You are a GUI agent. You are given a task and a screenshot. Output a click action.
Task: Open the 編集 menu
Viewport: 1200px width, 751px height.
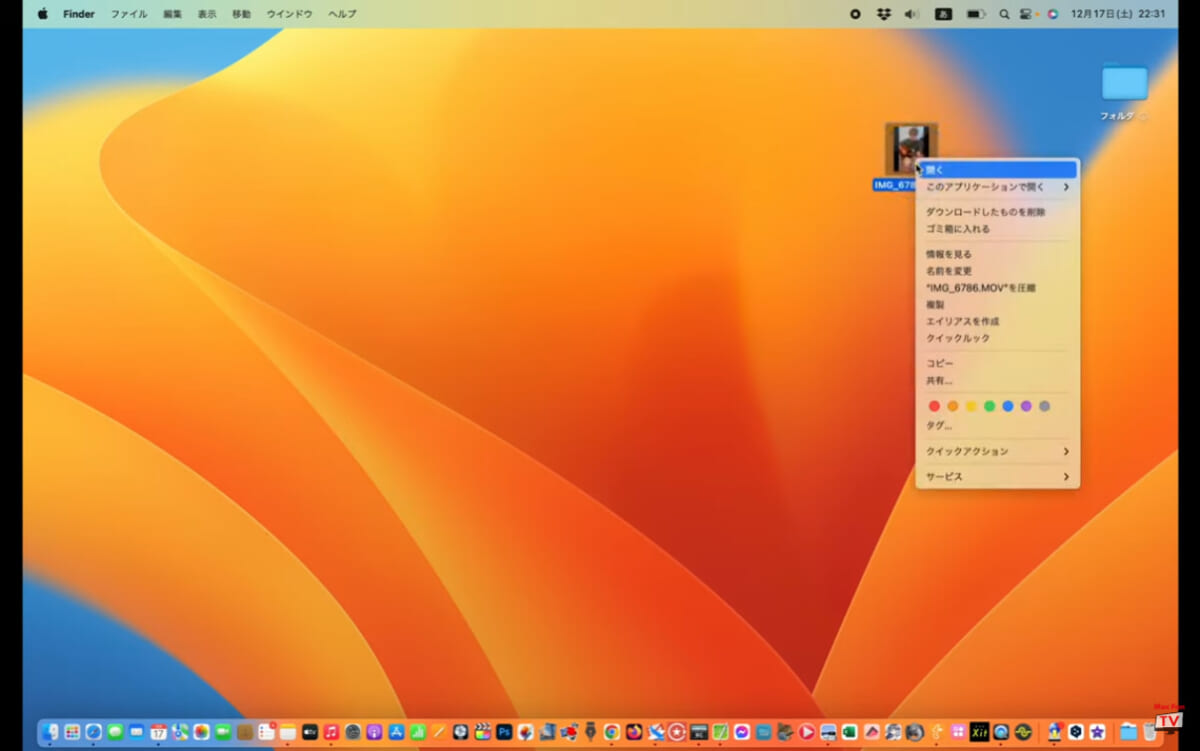click(x=173, y=14)
